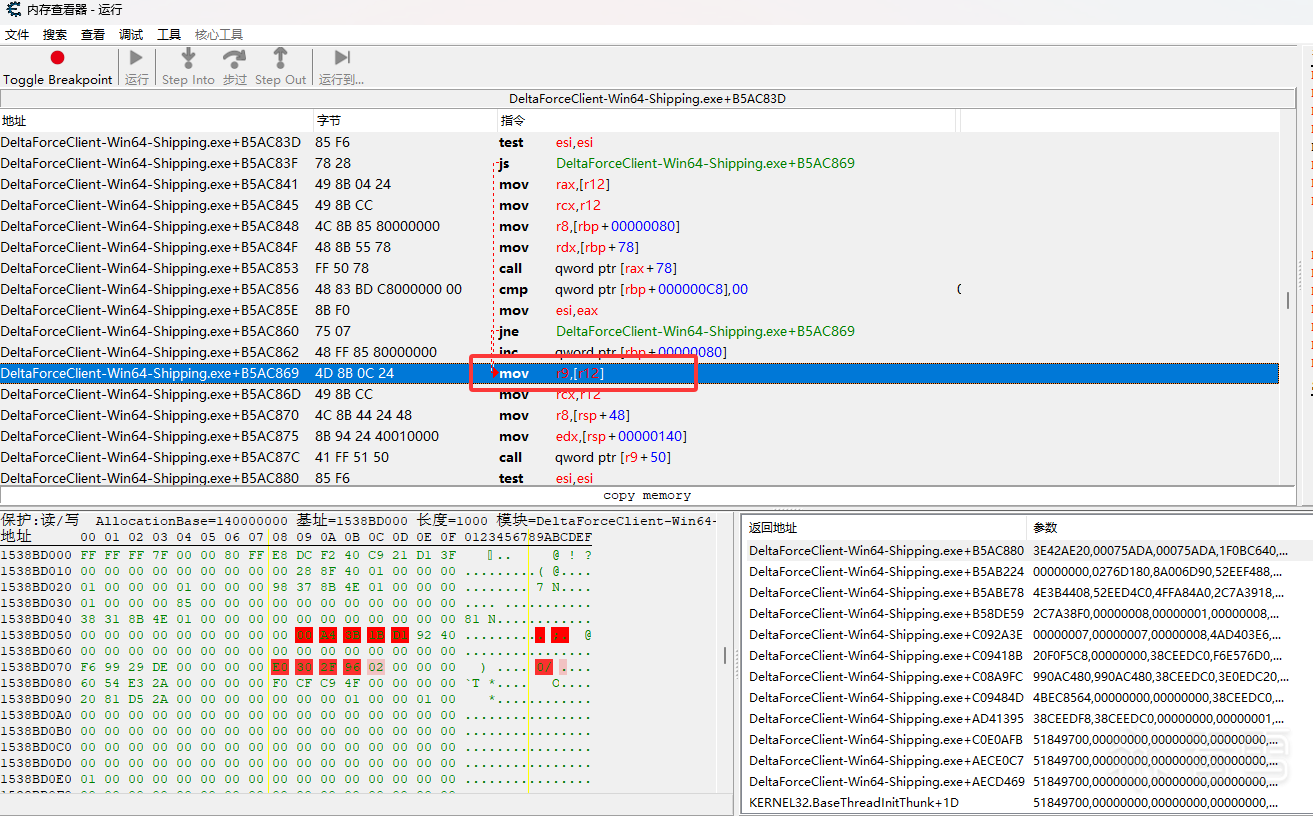Click the disassembler vertical scrollbar thumb
This screenshot has height=816, width=1313.
[x=1288, y=301]
